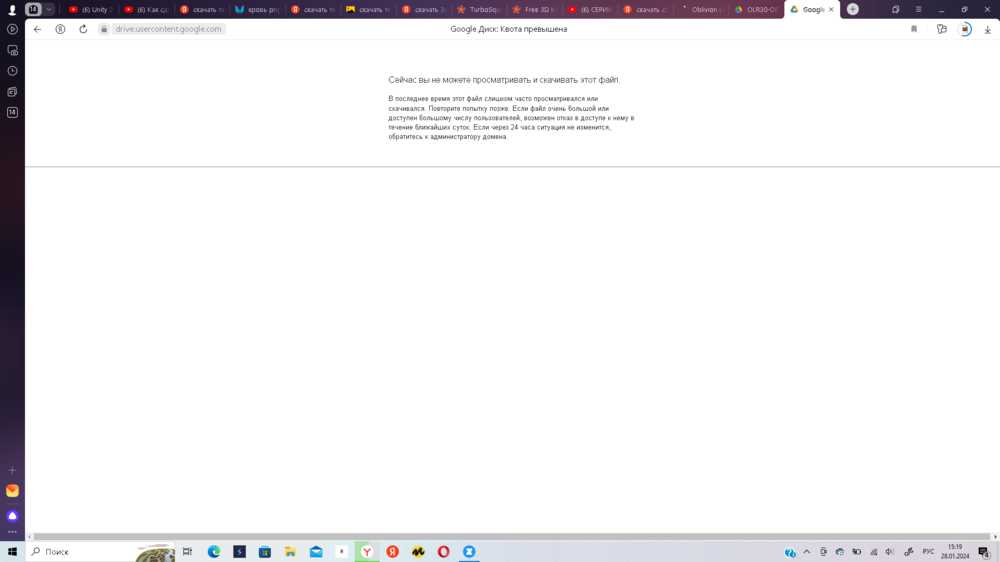The width and height of the screenshot is (1000, 562).
Task: Open the Windows Start button
Action: [x=12, y=551]
